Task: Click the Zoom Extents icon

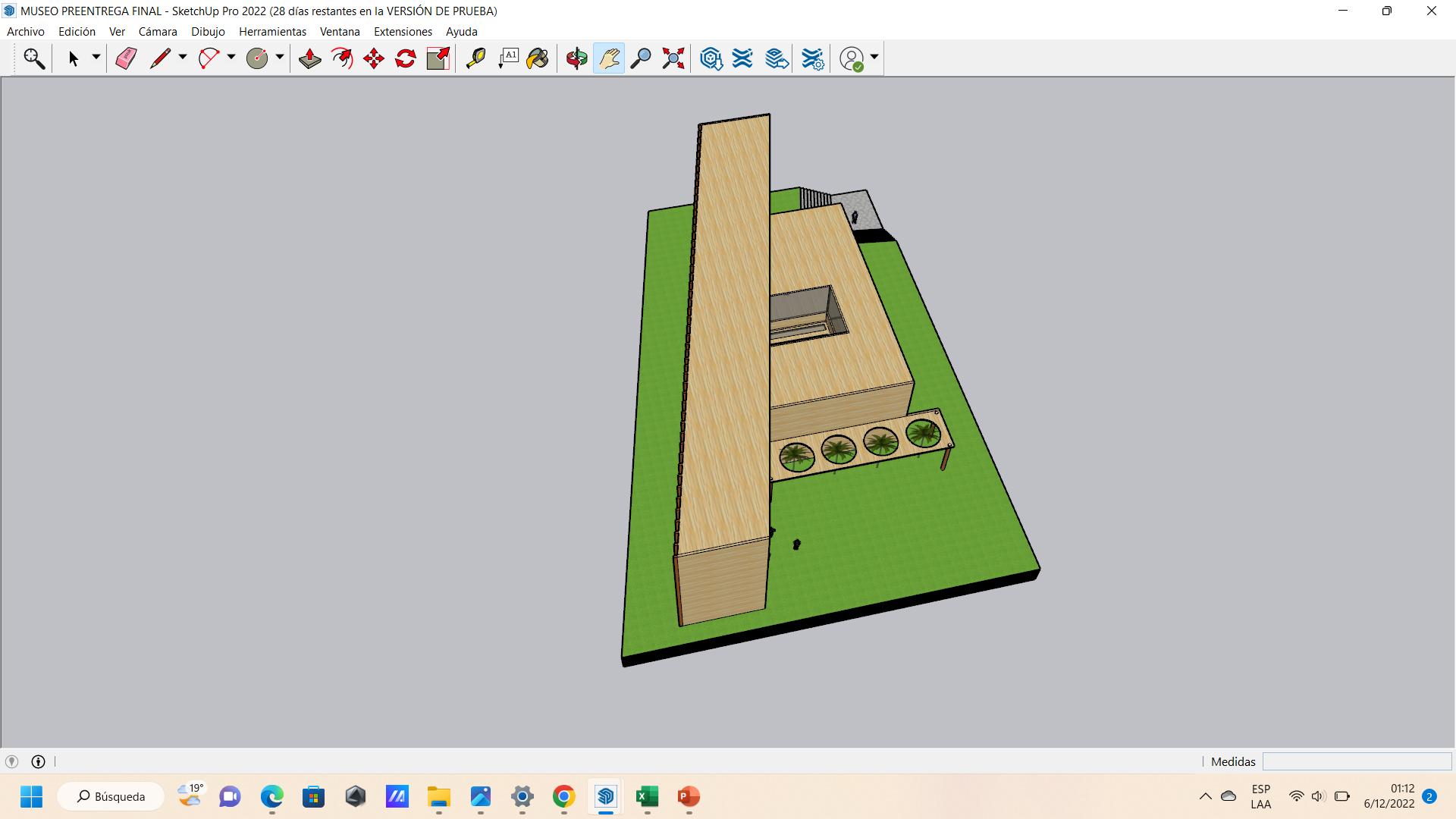Action: [673, 58]
